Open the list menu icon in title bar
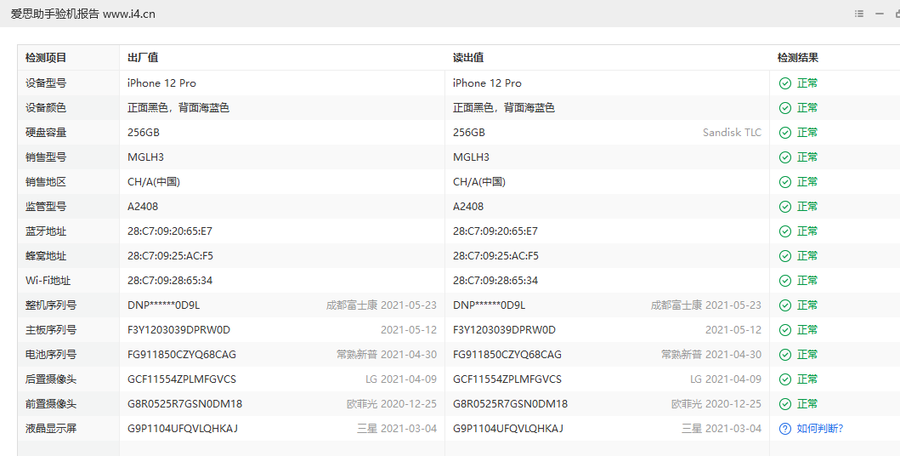 pos(859,14)
